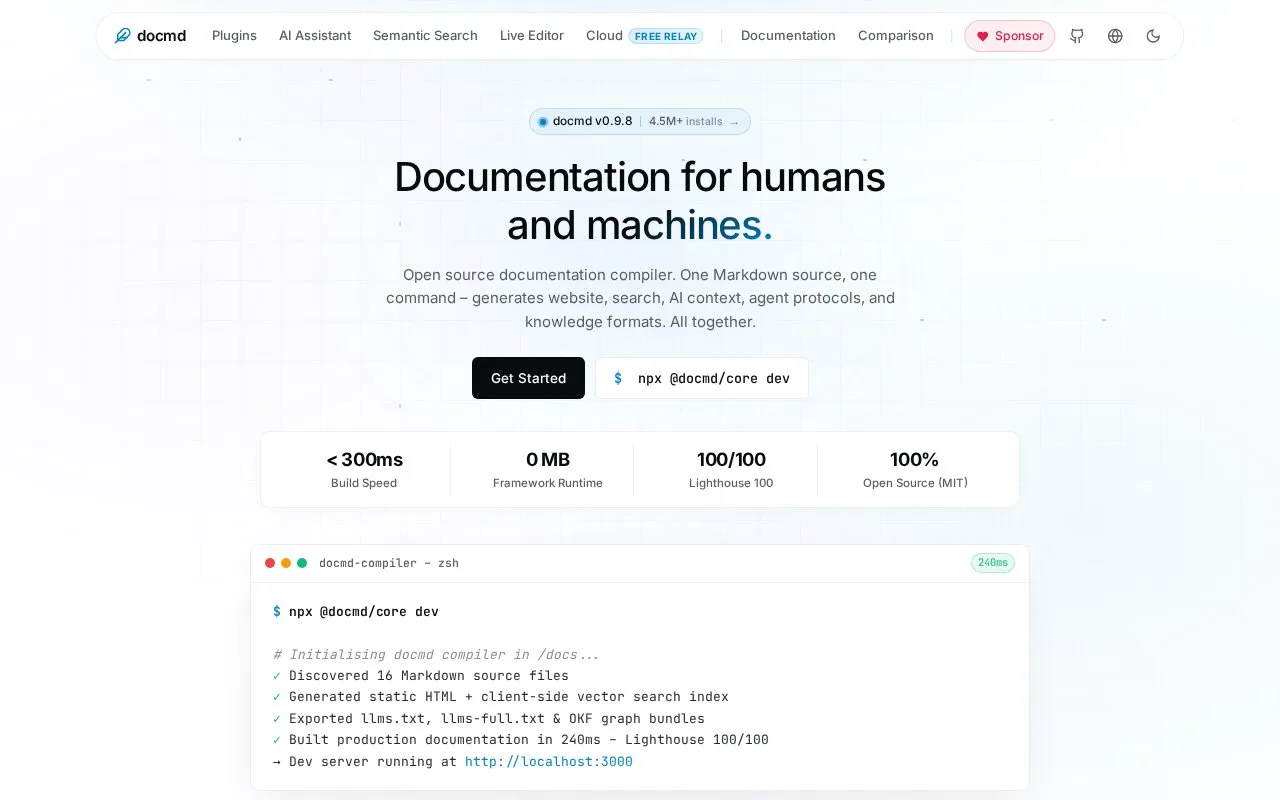Open the Documentation link
The height and width of the screenshot is (800, 1280).
(x=788, y=36)
